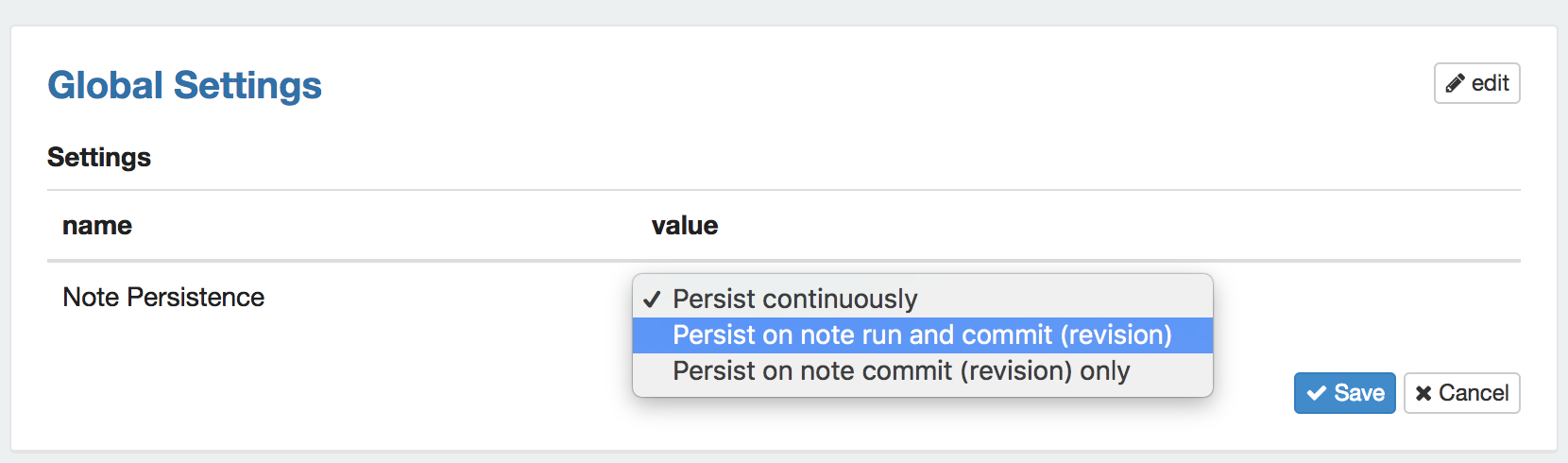Choose "Persist on note run and commit (revision)"

coord(923,335)
